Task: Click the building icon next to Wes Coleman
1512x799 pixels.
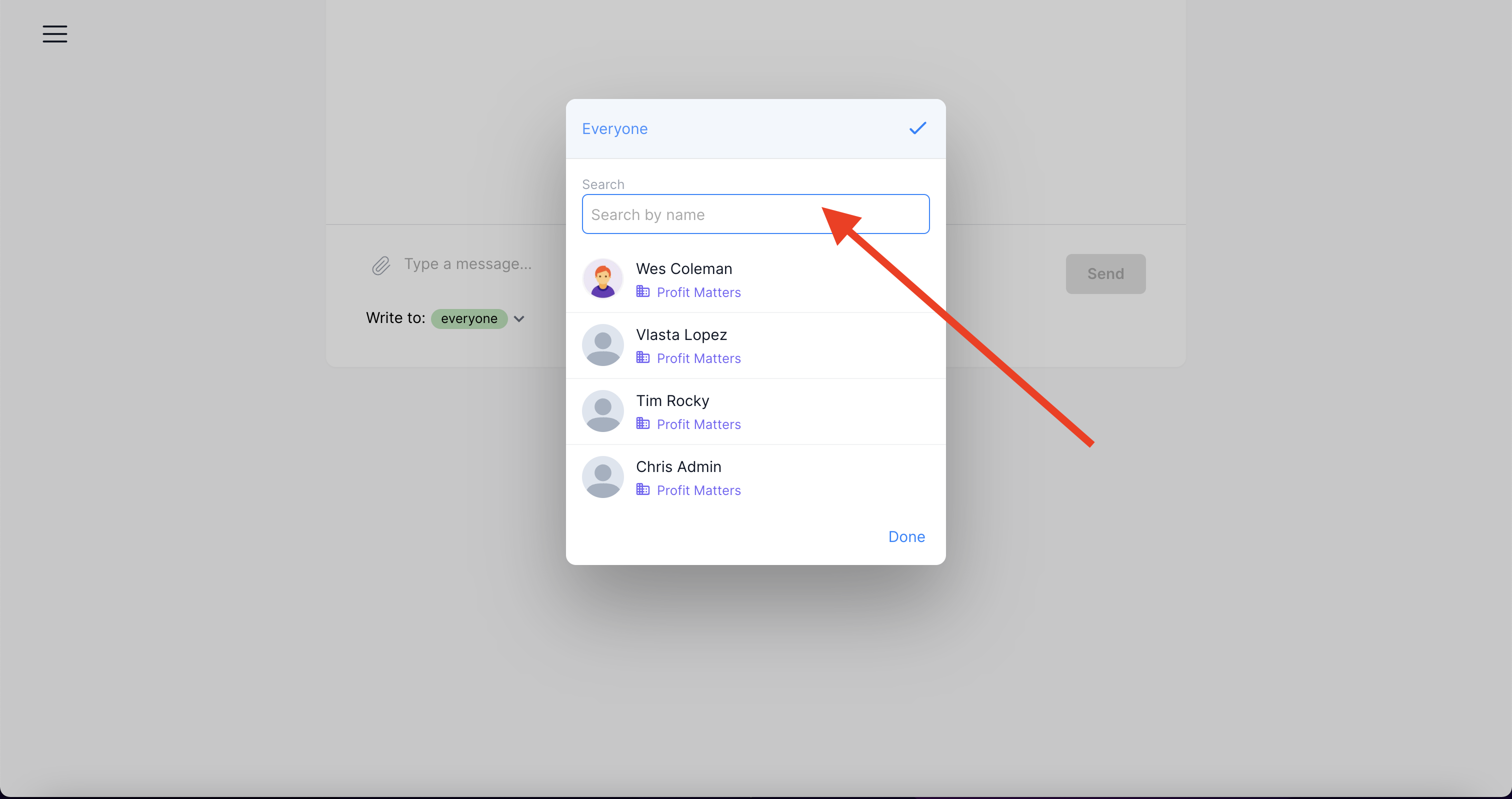Action: [x=642, y=292]
